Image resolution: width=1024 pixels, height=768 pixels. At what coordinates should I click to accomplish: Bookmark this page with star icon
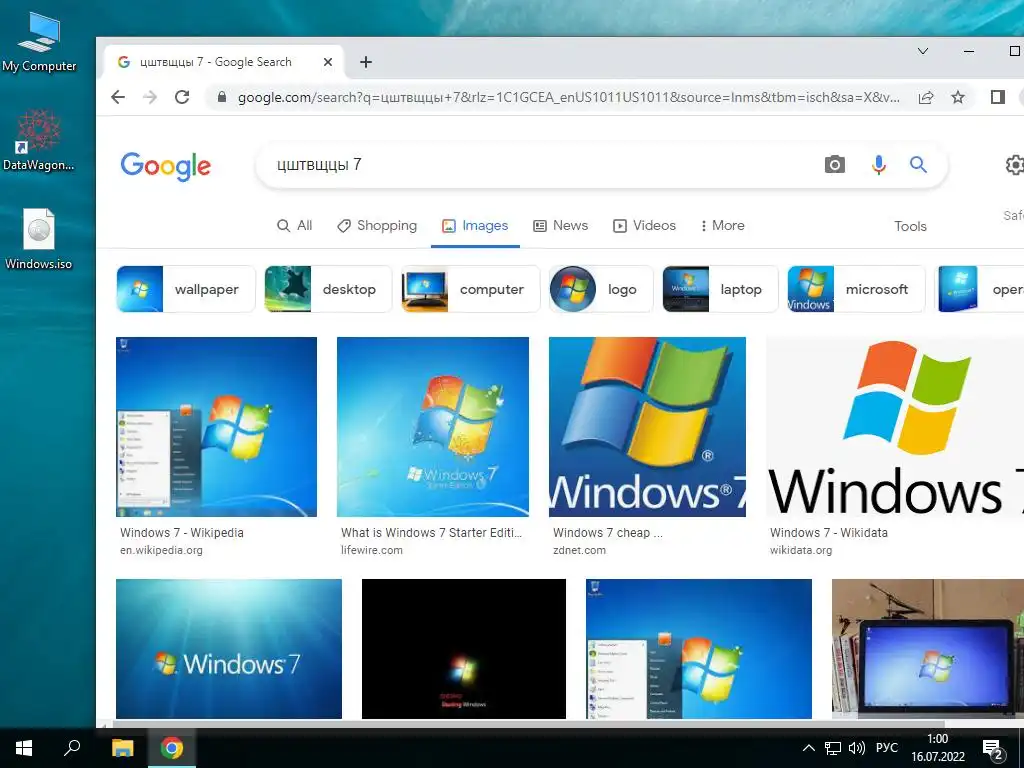point(957,97)
